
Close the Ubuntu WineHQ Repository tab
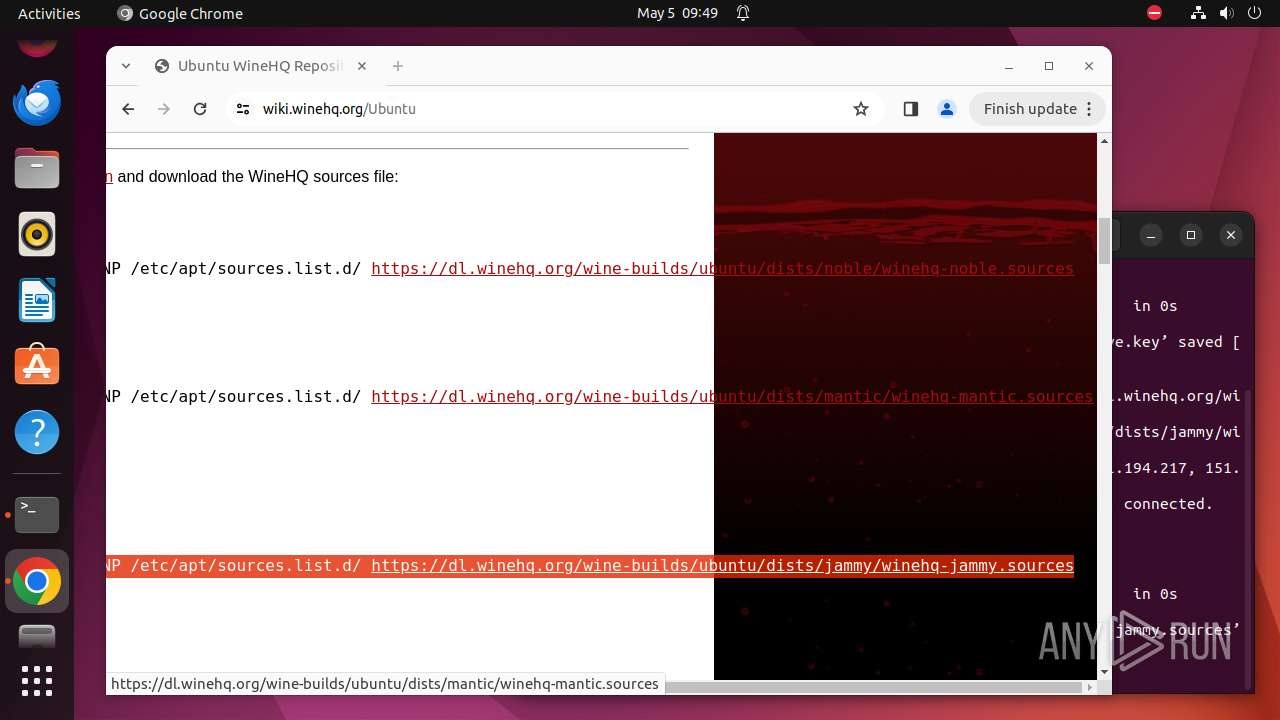coord(362,66)
